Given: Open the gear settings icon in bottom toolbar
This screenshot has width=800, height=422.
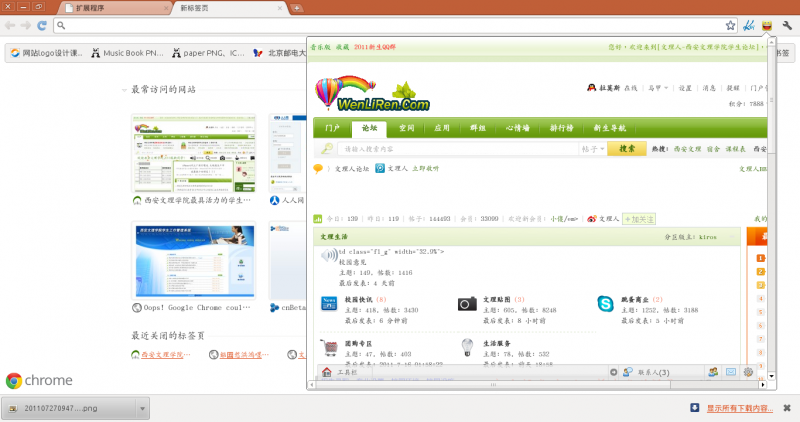Looking at the screenshot, I should [748, 372].
